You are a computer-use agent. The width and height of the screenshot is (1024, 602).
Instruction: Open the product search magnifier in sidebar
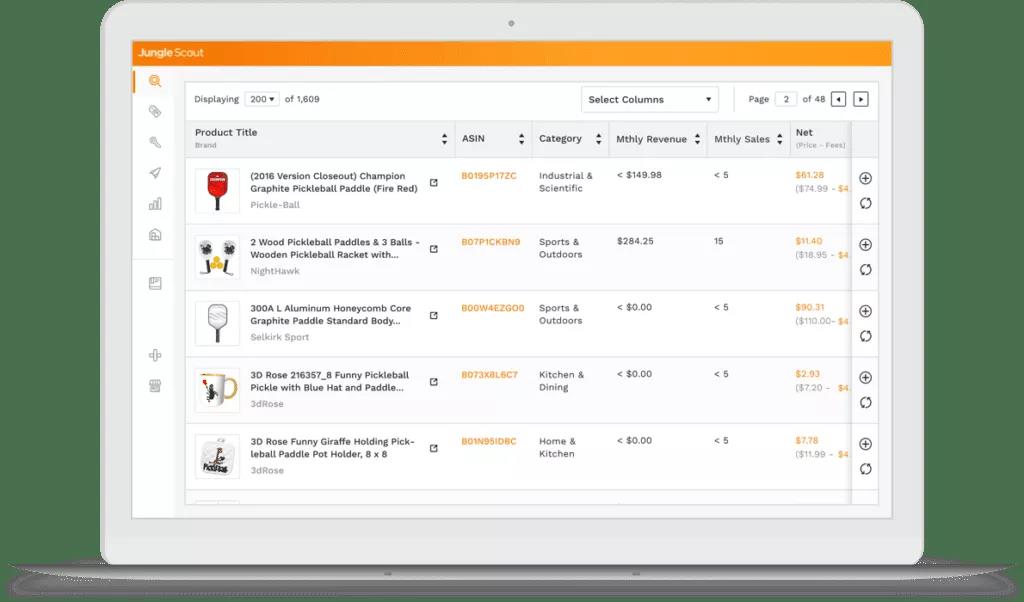click(155, 81)
